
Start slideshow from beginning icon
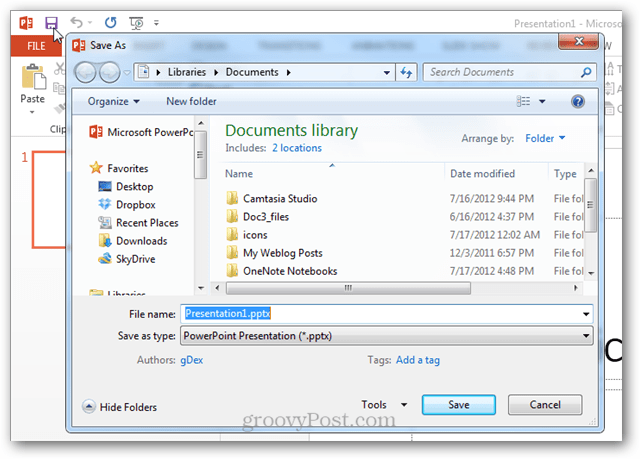[x=136, y=22]
